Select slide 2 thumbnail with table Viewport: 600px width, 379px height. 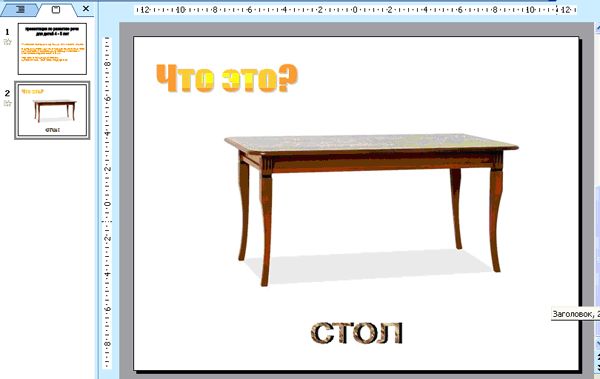pos(52,110)
